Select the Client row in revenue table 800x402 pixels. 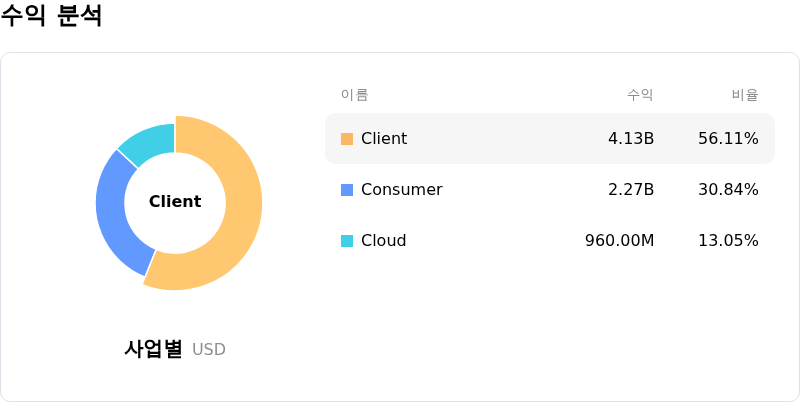coord(549,138)
